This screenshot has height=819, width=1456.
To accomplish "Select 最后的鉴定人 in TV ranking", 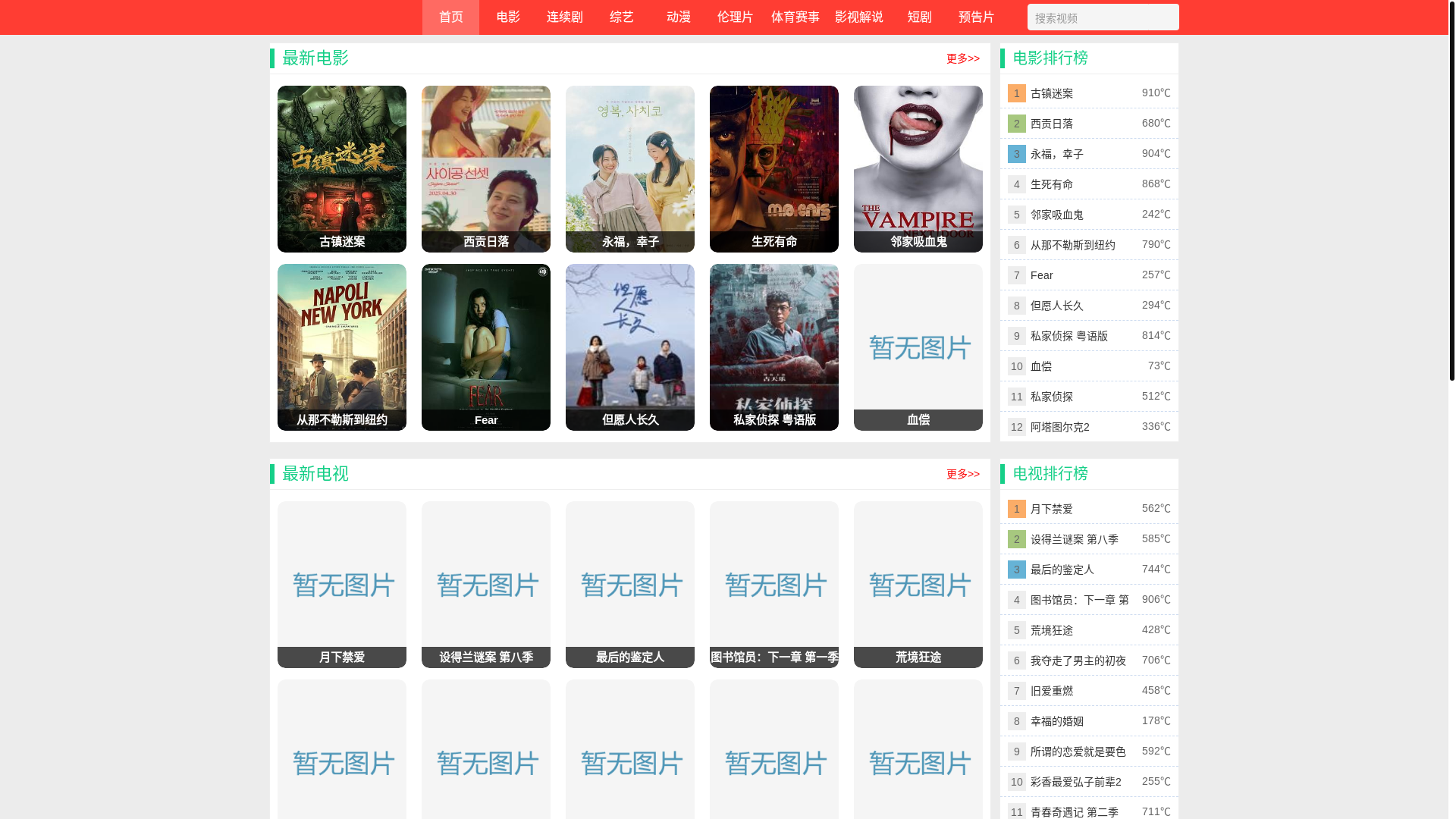I will [1062, 570].
